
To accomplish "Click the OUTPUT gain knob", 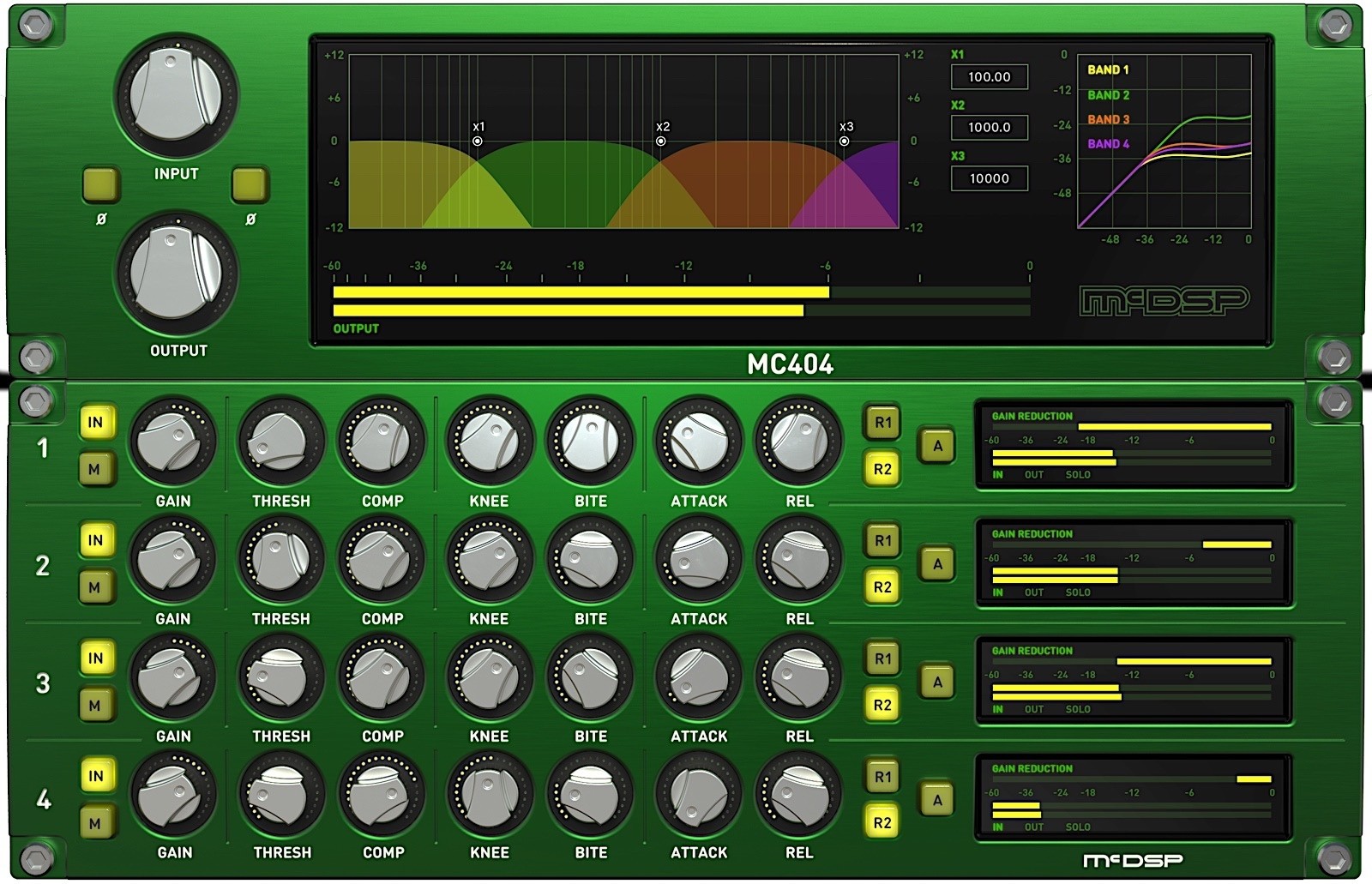I will (177, 274).
